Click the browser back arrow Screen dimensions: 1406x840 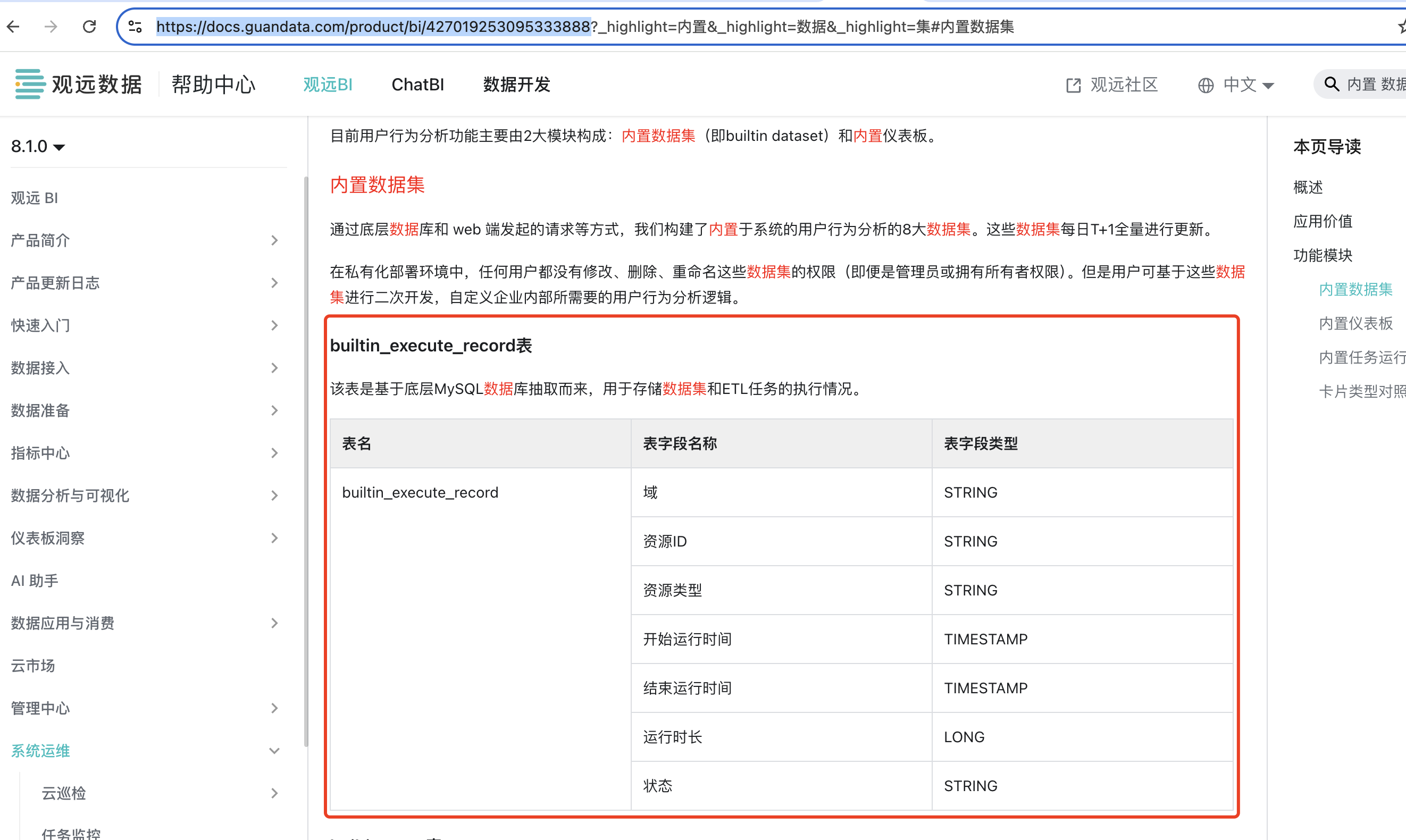tap(13, 27)
